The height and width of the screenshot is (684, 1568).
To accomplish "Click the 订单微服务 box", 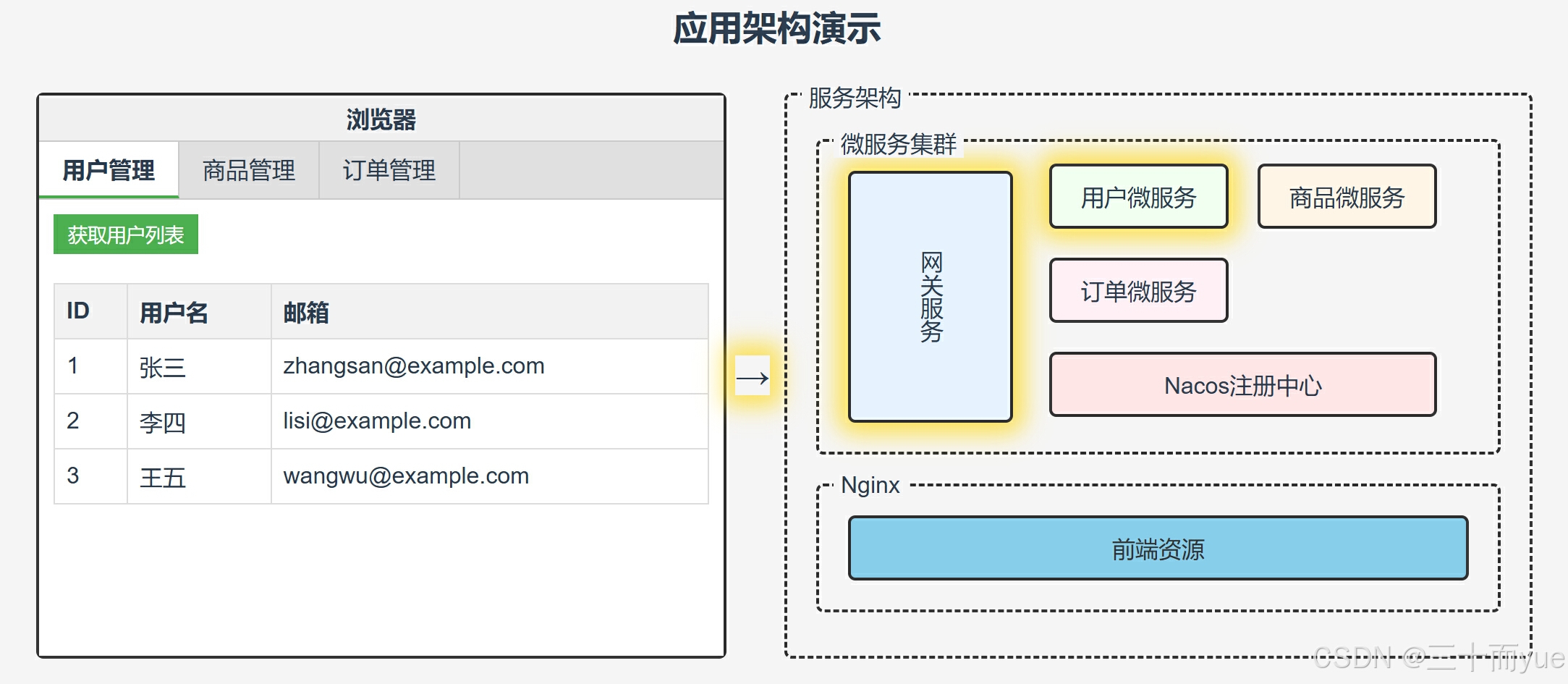I will (x=1137, y=291).
